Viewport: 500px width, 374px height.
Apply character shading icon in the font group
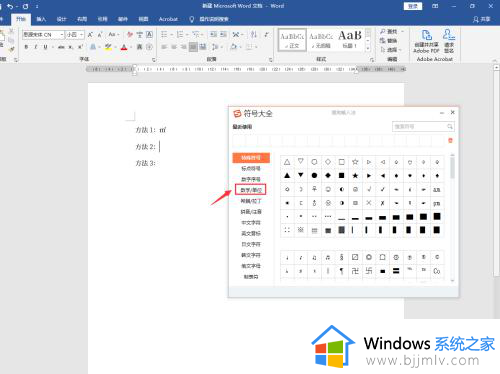click(x=140, y=47)
